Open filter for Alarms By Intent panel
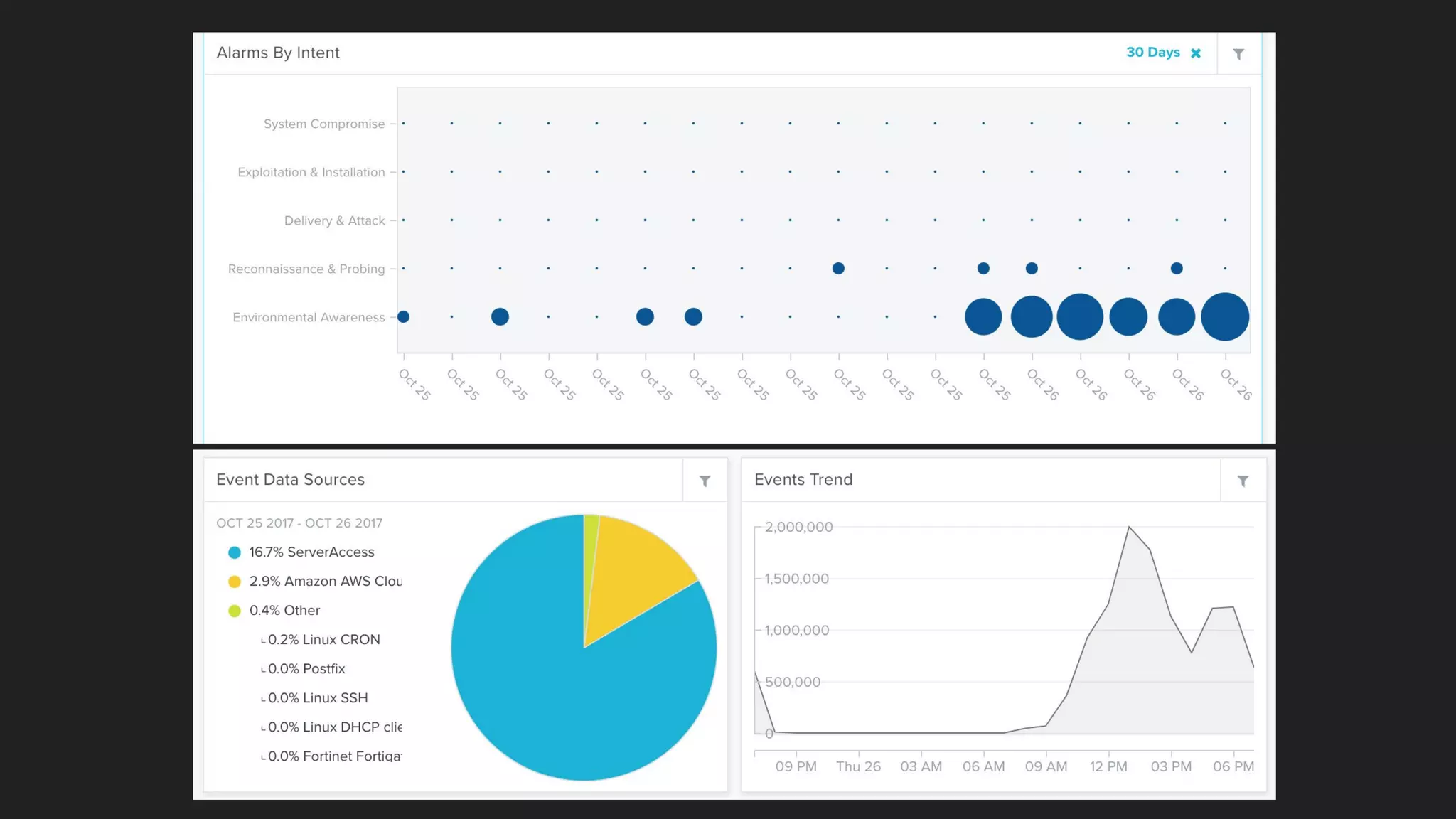Viewport: 1456px width, 819px height. [x=1238, y=54]
